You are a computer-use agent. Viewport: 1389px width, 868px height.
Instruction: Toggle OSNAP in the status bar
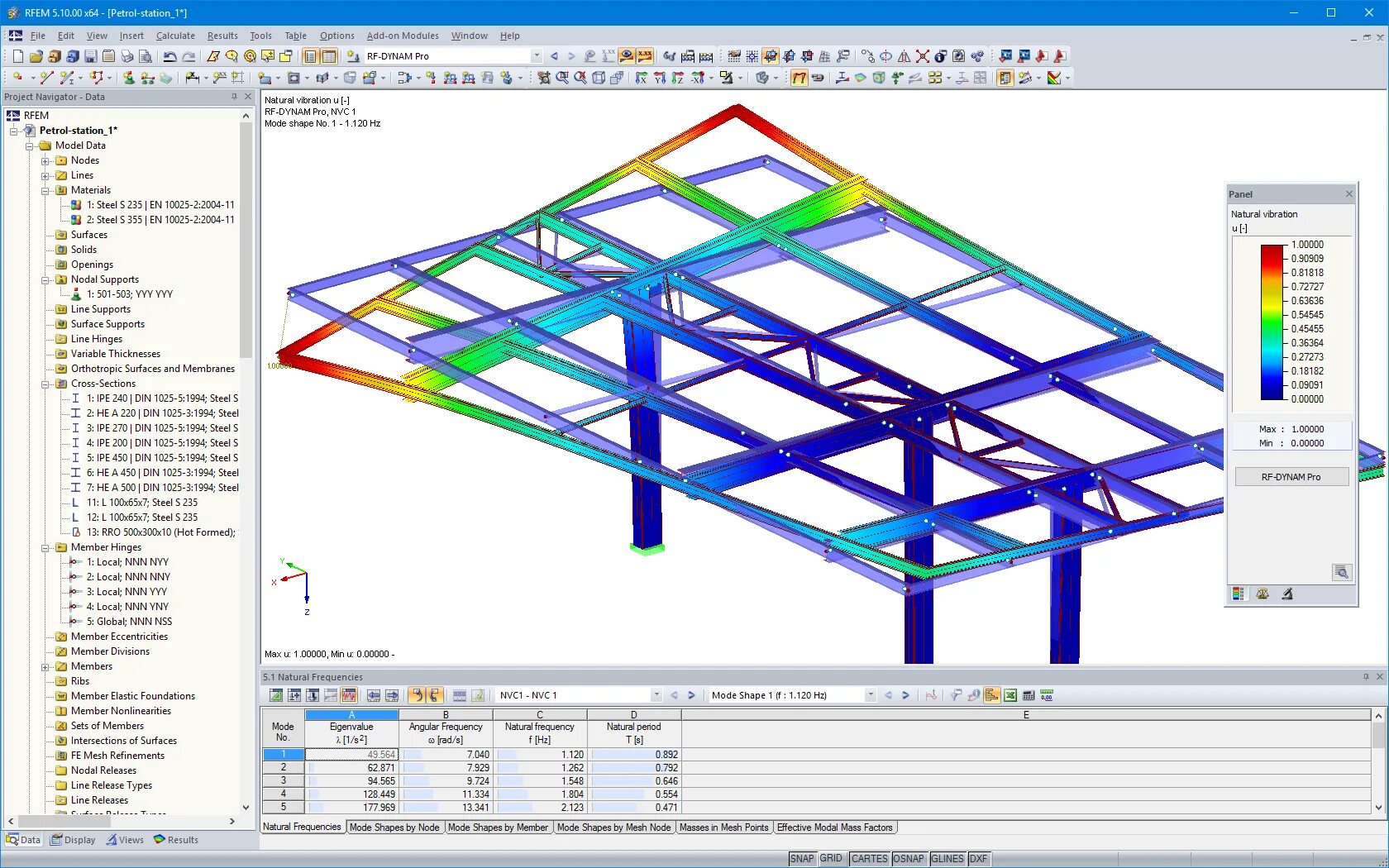[909, 859]
